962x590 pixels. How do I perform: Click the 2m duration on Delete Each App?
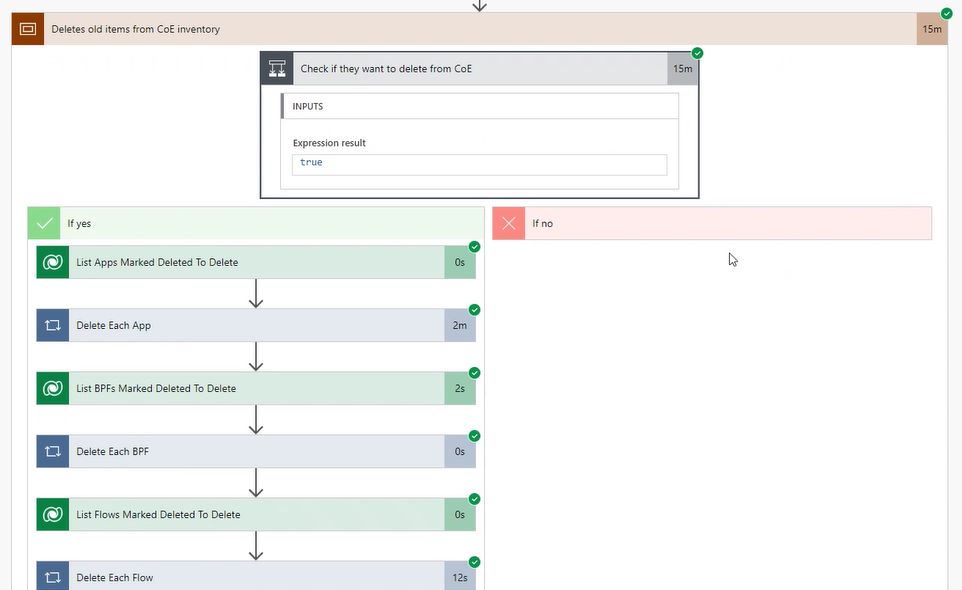(x=460, y=326)
